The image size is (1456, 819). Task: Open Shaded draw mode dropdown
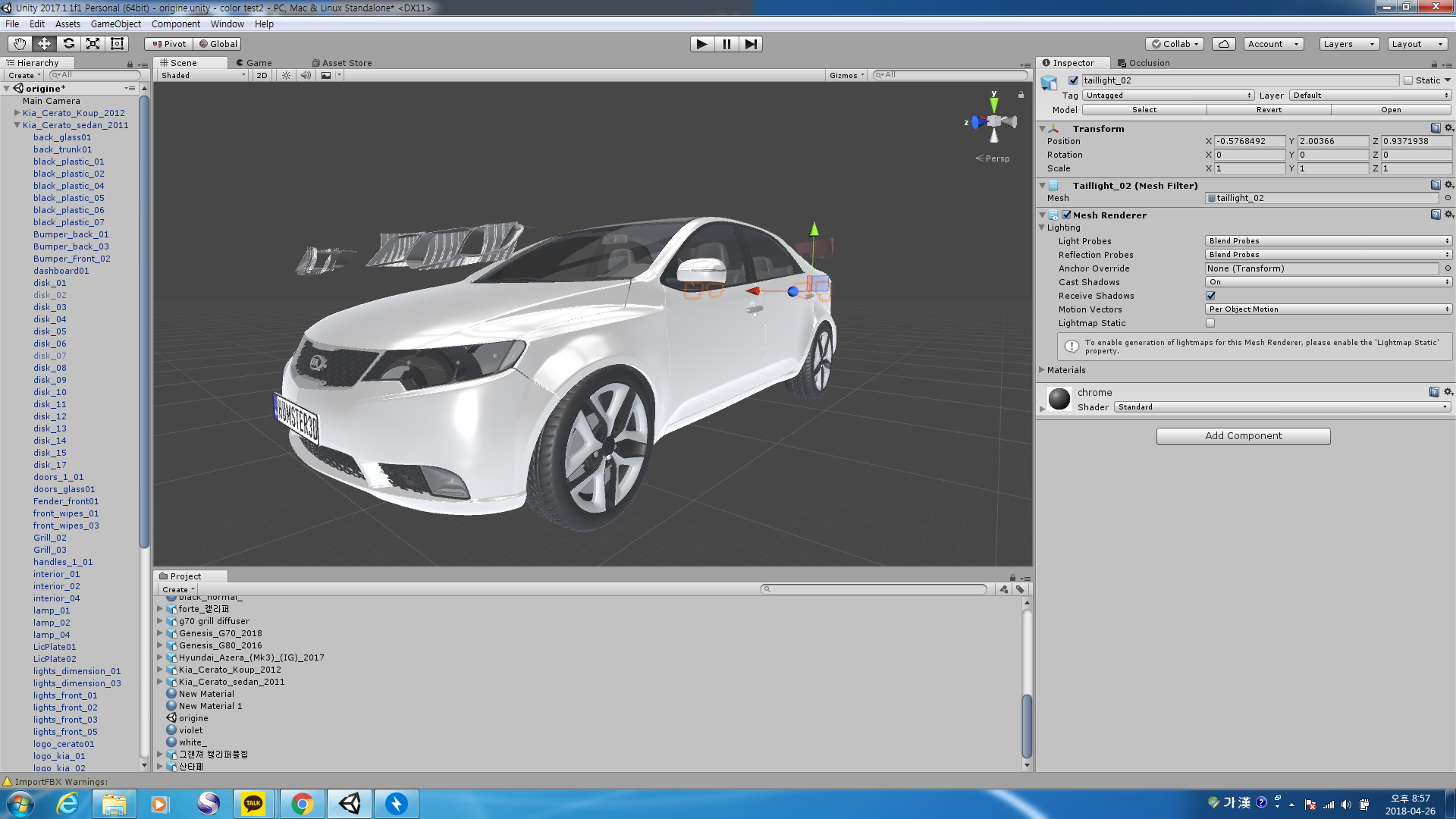click(x=202, y=75)
